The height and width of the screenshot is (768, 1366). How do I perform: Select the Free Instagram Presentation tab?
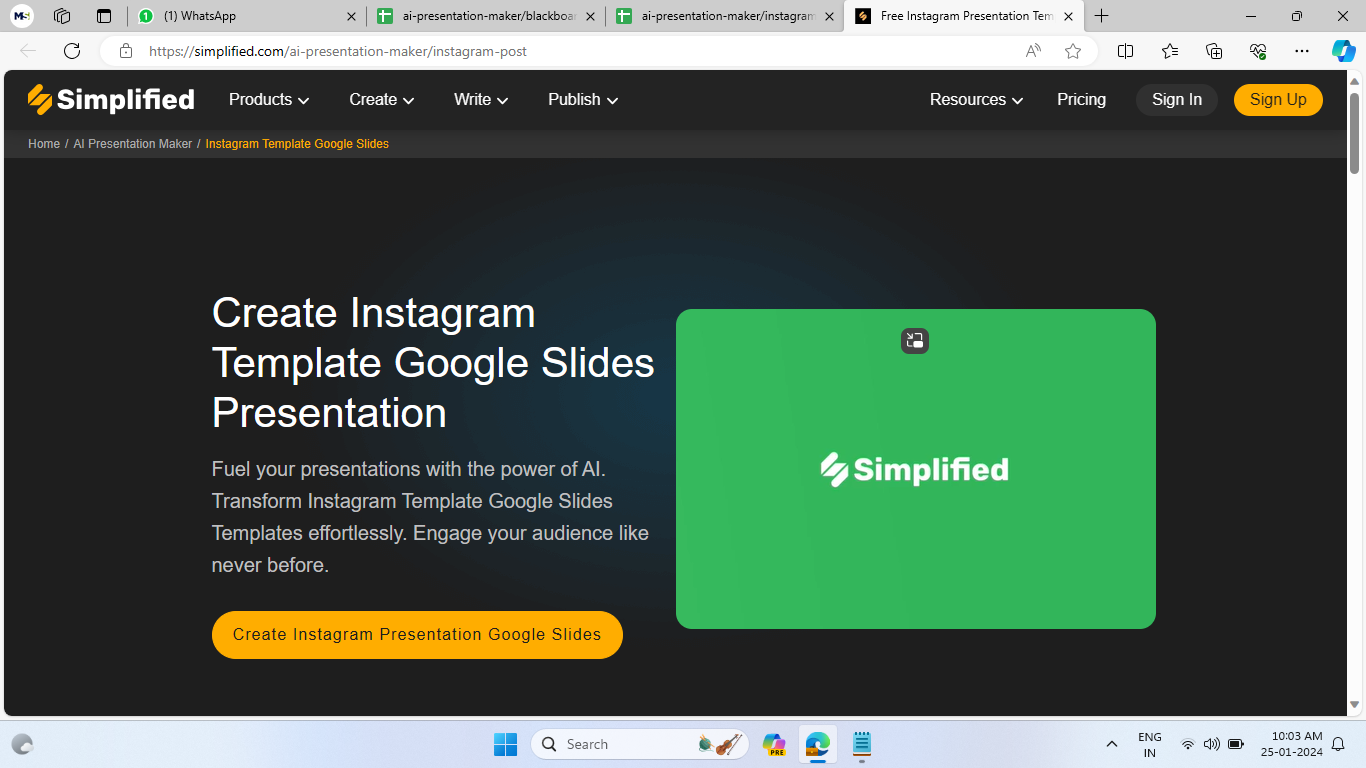click(964, 16)
